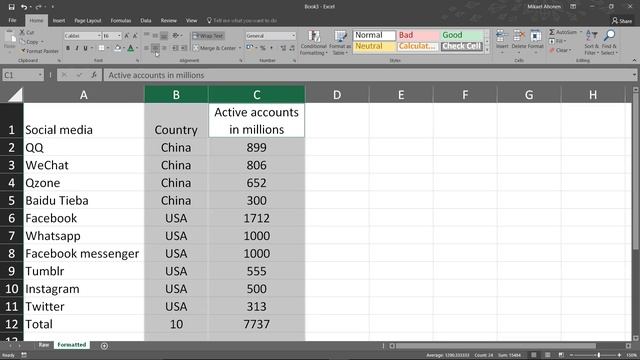The height and width of the screenshot is (360, 640).
Task: Switch to the Data tab
Action: click(x=146, y=20)
